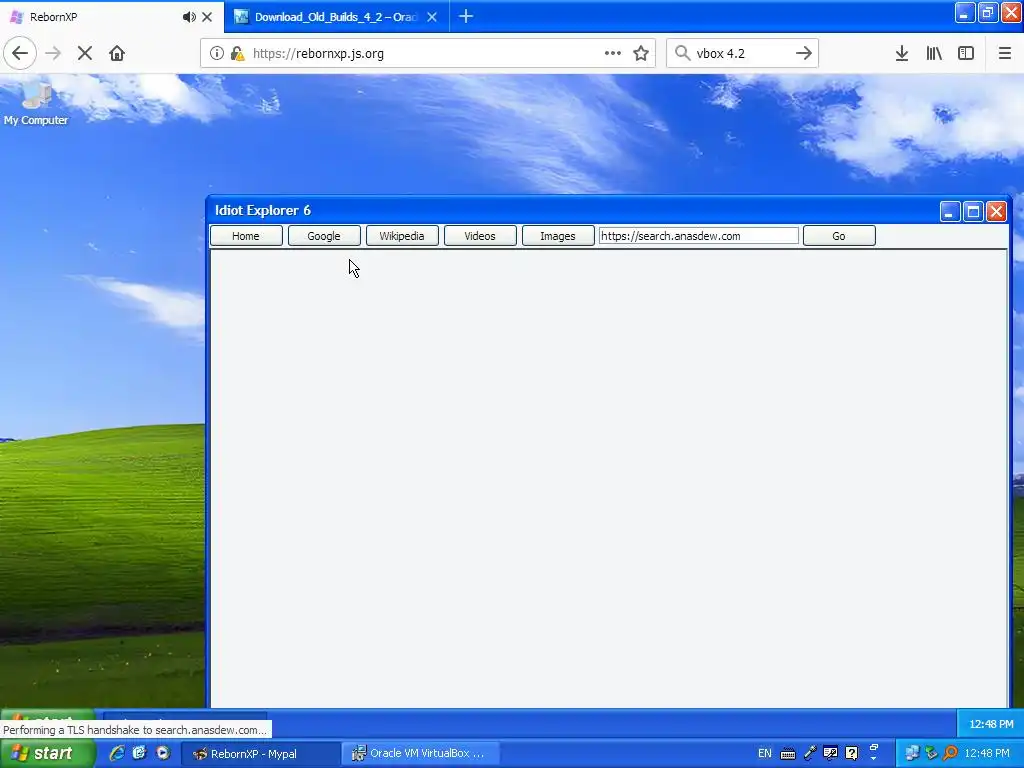Restore down the Mypal browser window

[x=987, y=13]
